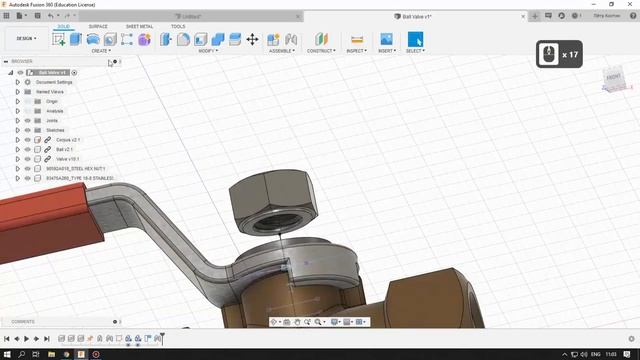Collapse the BROWSER panel
This screenshot has height=360, width=640.
point(6,61)
